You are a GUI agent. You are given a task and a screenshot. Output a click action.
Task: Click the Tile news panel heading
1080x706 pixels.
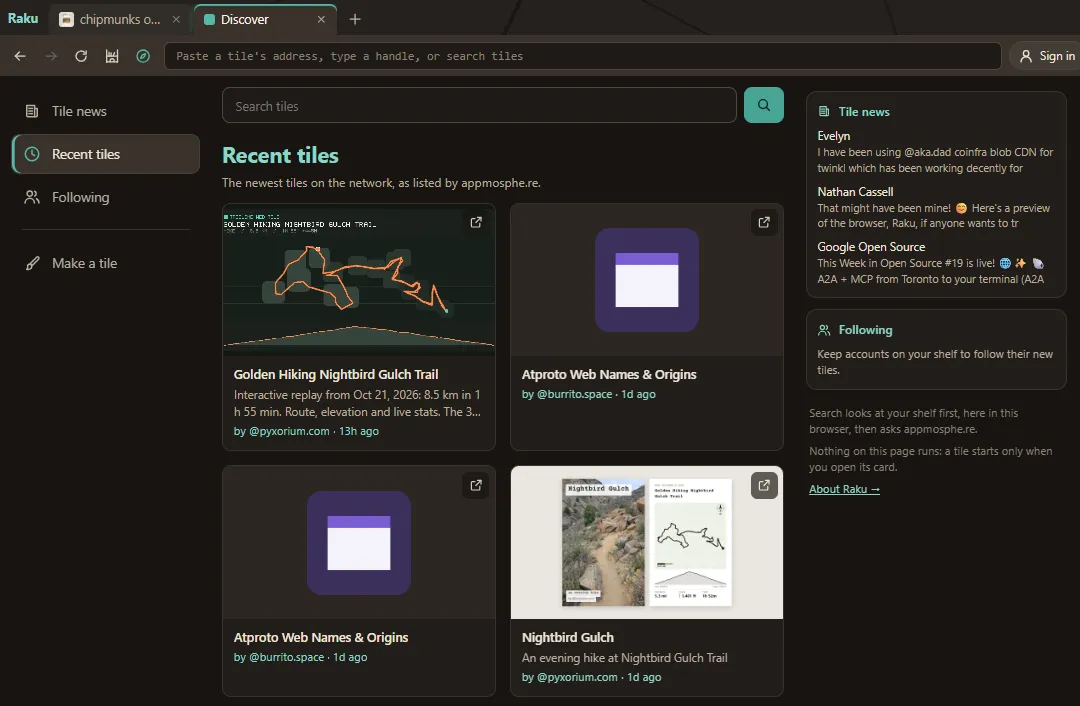tap(864, 112)
